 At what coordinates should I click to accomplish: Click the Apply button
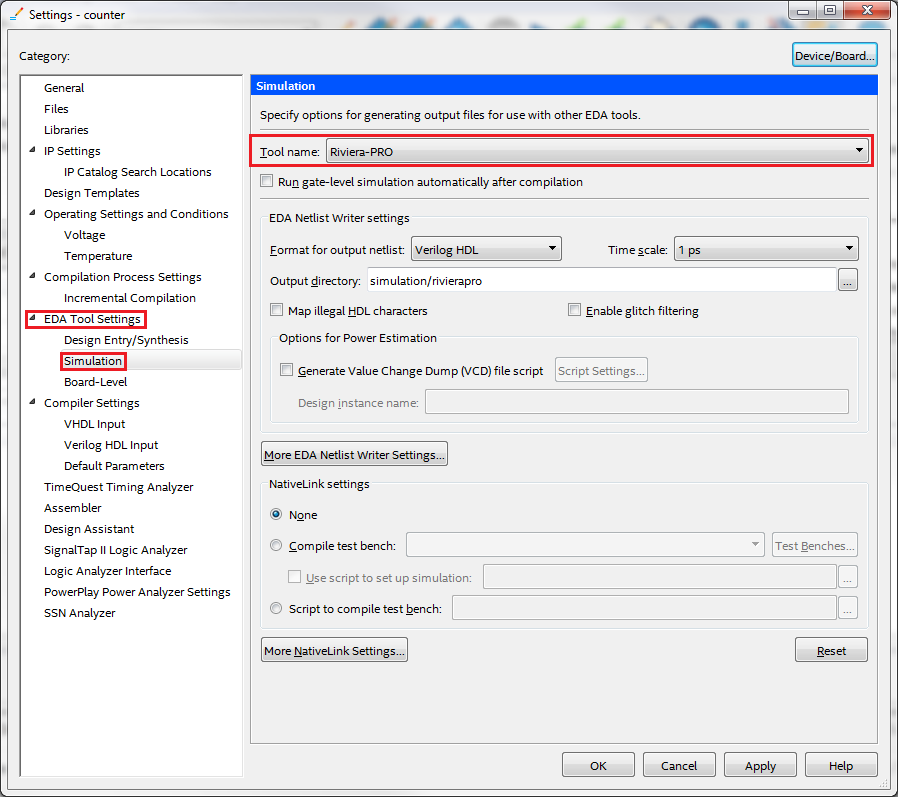(760, 766)
